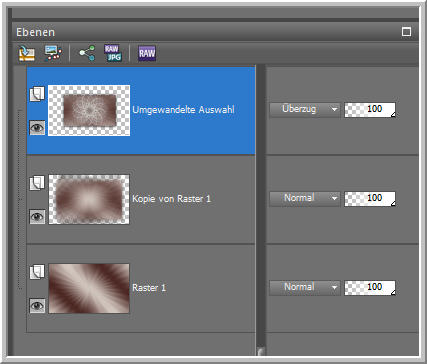Open blend mode dropdown for Raster 1
The image size is (427, 364).
(305, 287)
